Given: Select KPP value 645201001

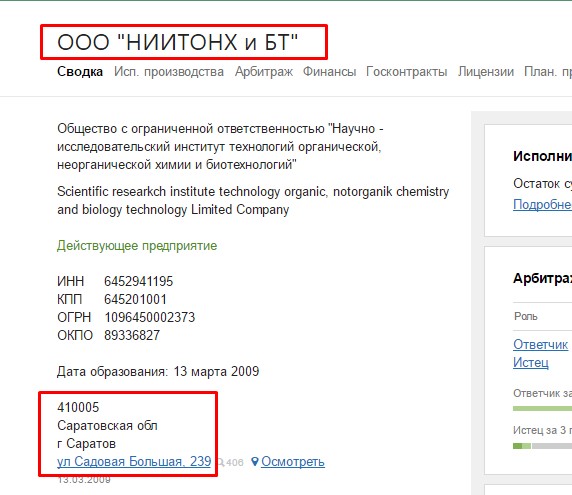Looking at the screenshot, I should pos(135,299).
